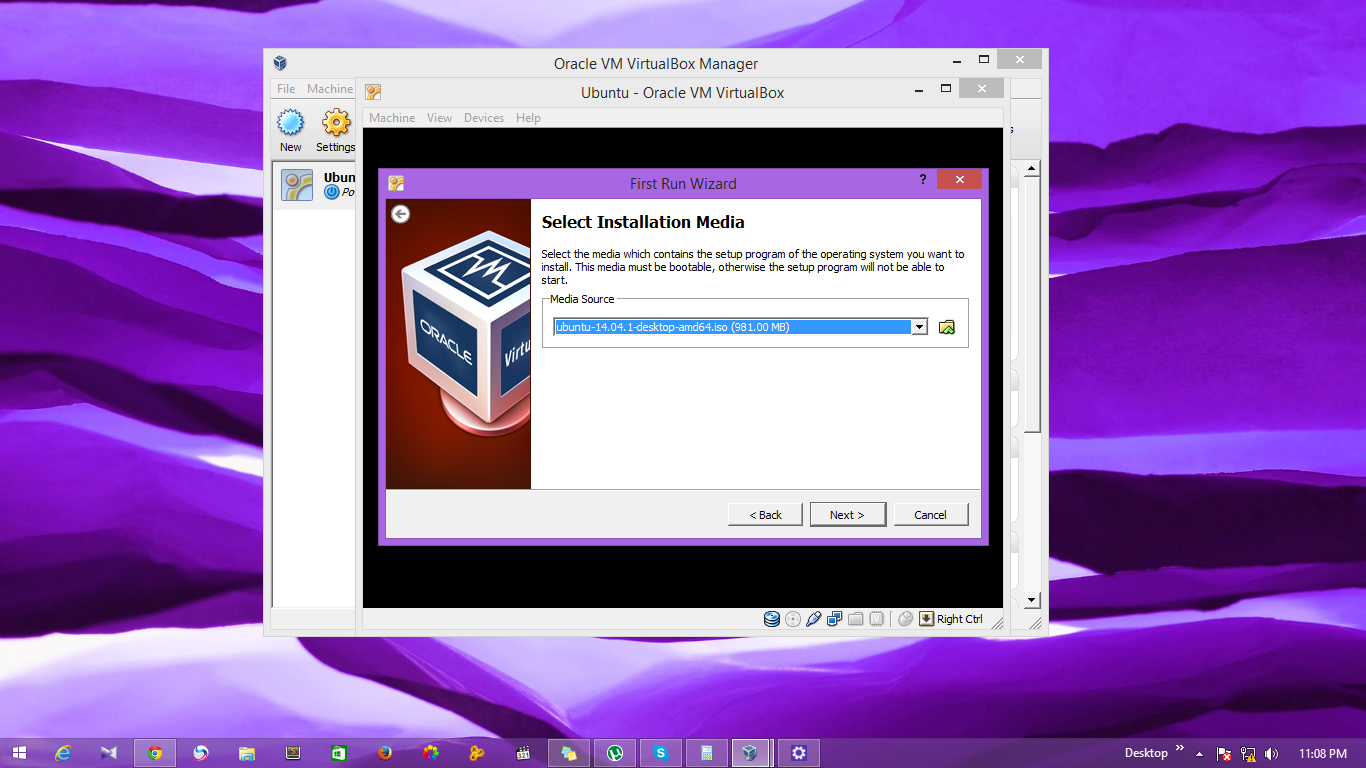The image size is (1366, 768).
Task: Click the Back button in wizard
Action: [766, 514]
